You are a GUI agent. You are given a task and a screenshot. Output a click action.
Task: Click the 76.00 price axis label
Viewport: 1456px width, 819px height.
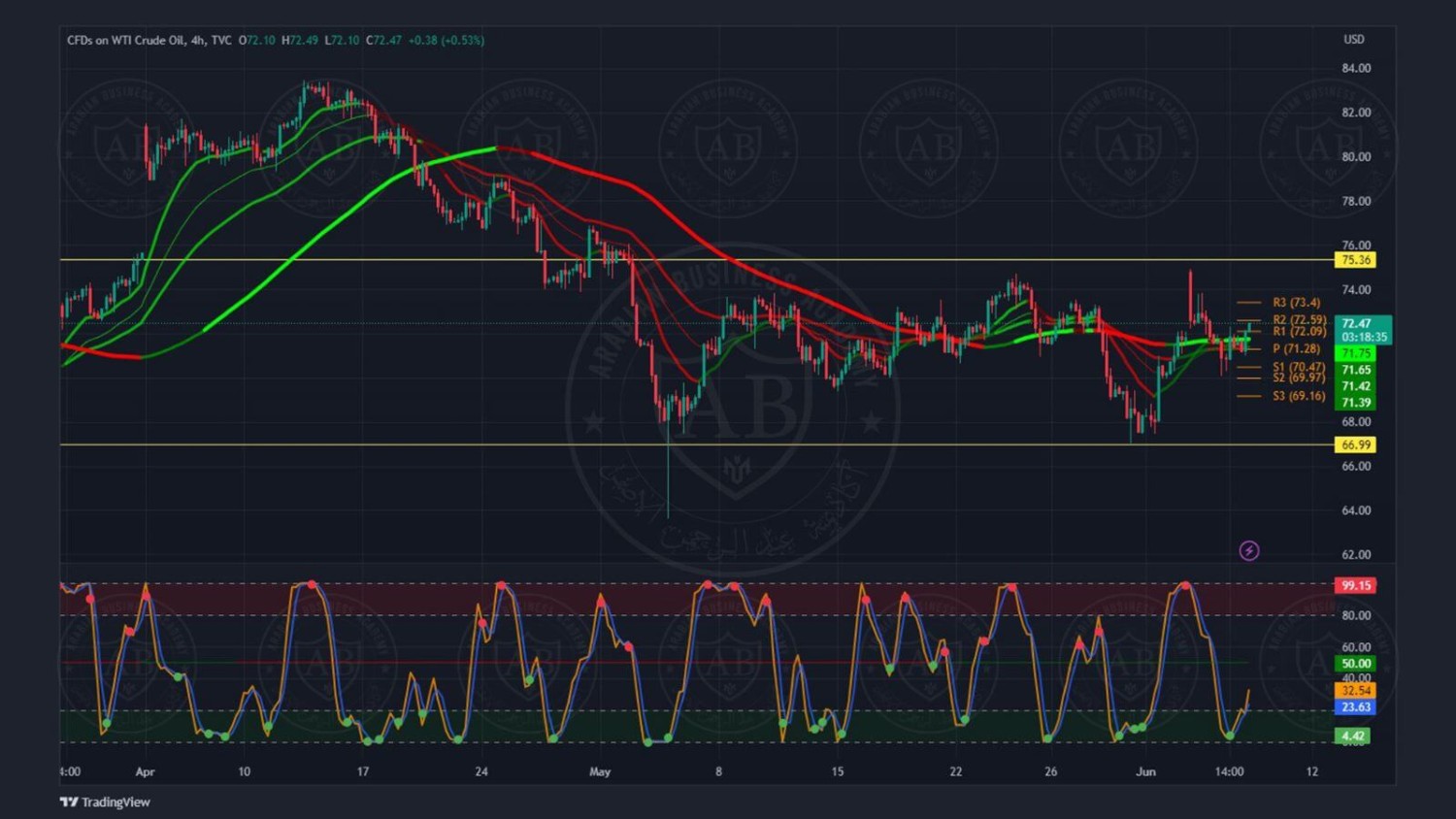(1356, 245)
